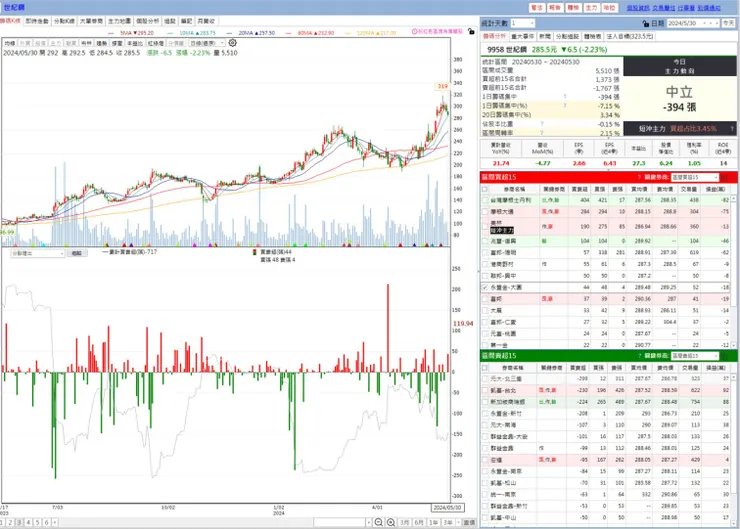
Task: Open help icon beside 區間周轉率
Action: coord(542,133)
